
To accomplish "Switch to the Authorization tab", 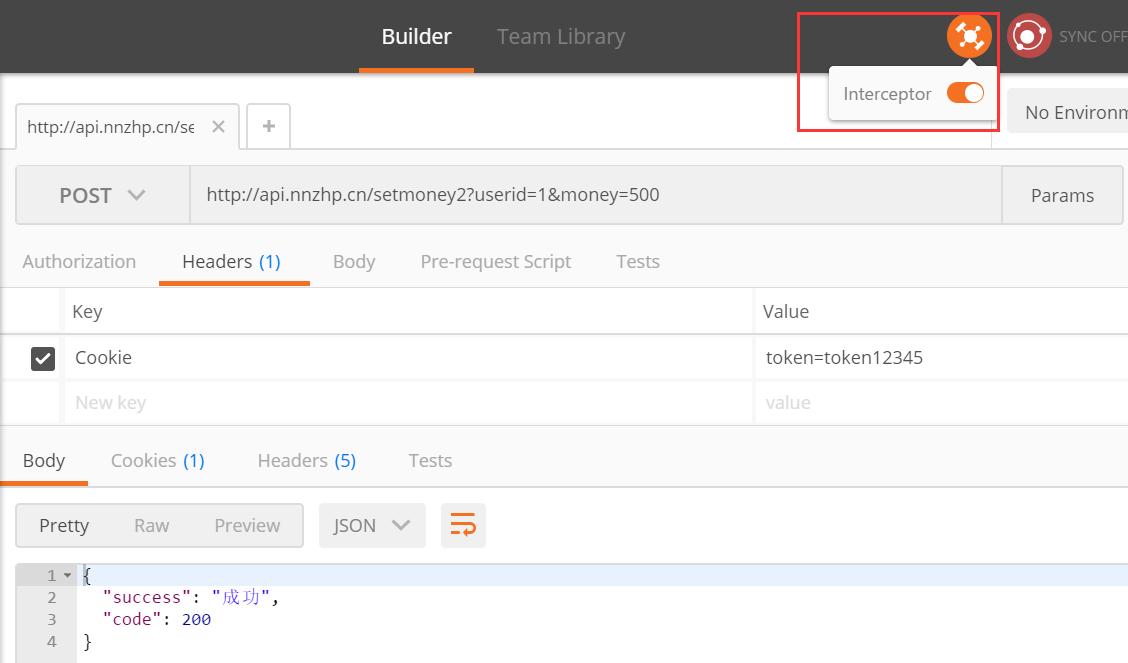I will coord(79,262).
